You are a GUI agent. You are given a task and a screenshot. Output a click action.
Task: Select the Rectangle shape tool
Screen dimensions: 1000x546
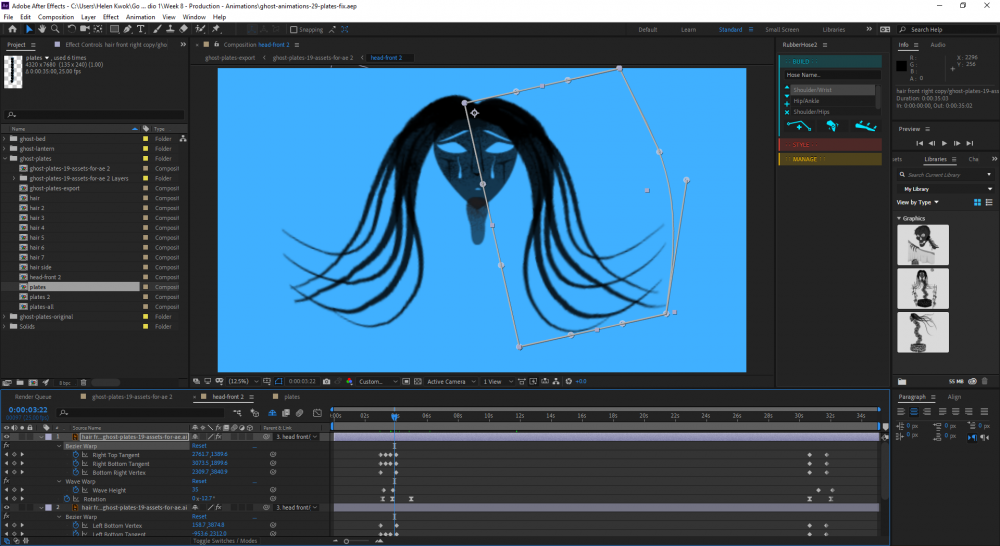pos(114,29)
